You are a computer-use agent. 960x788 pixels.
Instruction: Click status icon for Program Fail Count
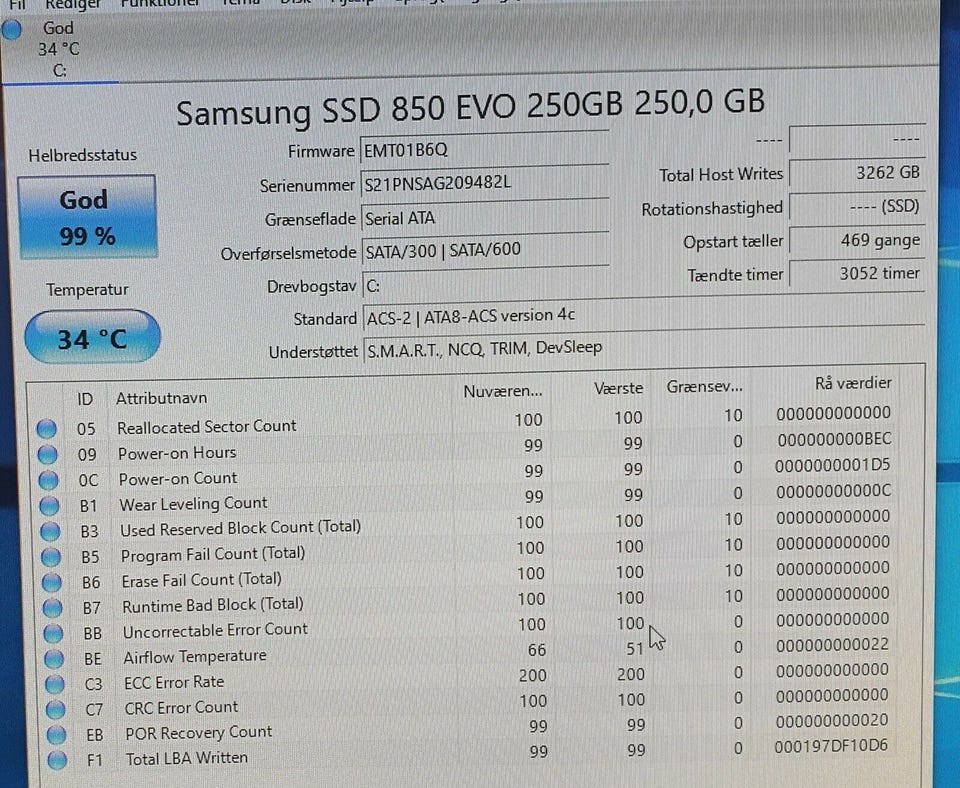(51, 557)
